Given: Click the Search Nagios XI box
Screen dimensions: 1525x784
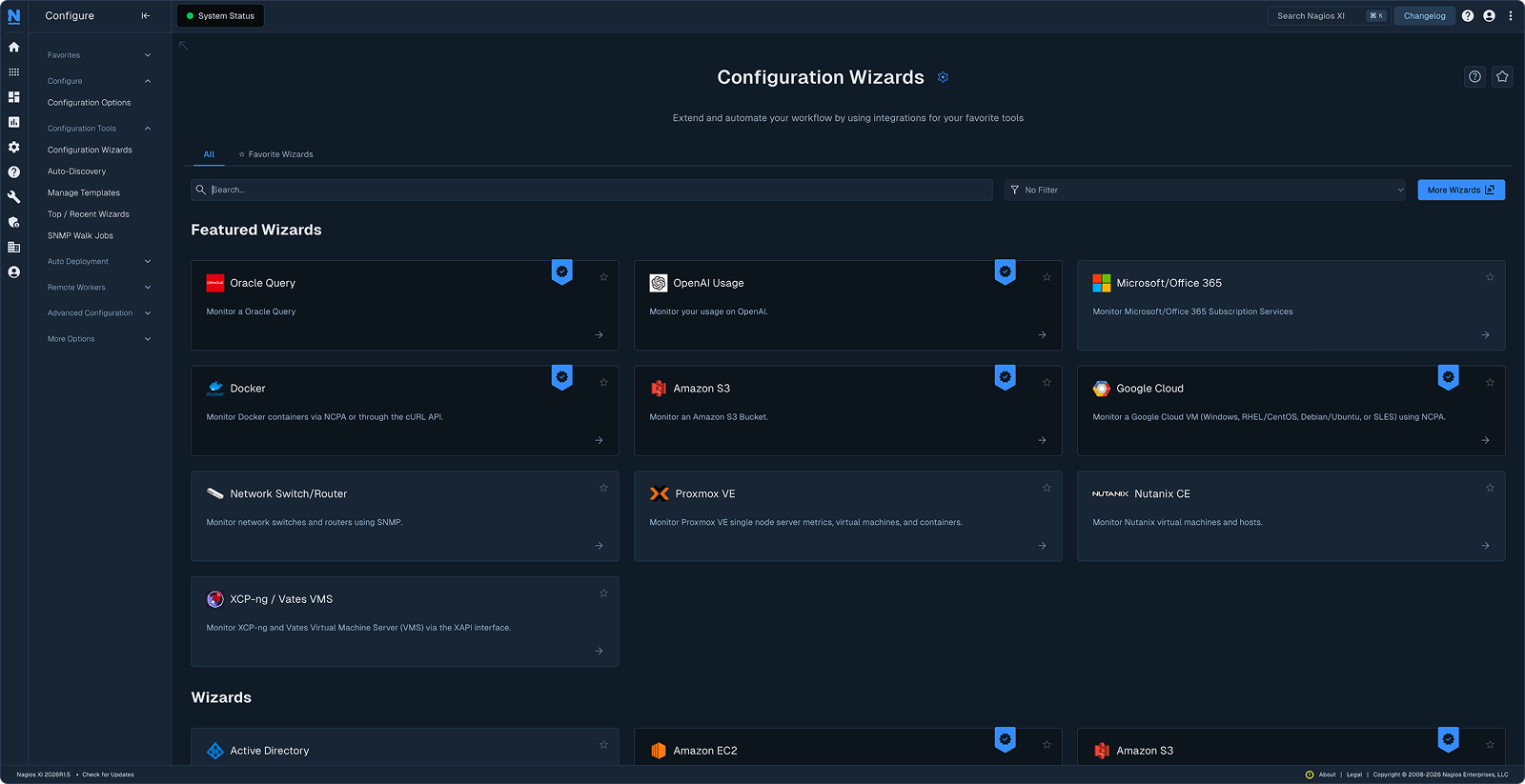Looking at the screenshot, I should (1328, 16).
